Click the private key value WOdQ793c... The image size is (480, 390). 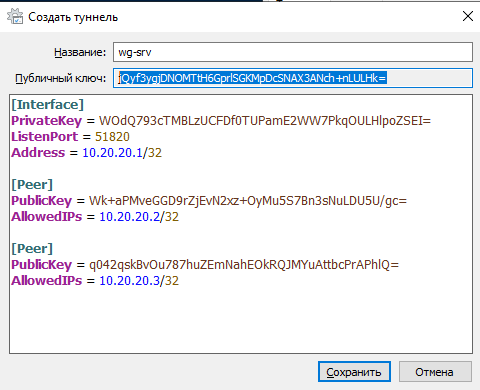(x=265, y=121)
